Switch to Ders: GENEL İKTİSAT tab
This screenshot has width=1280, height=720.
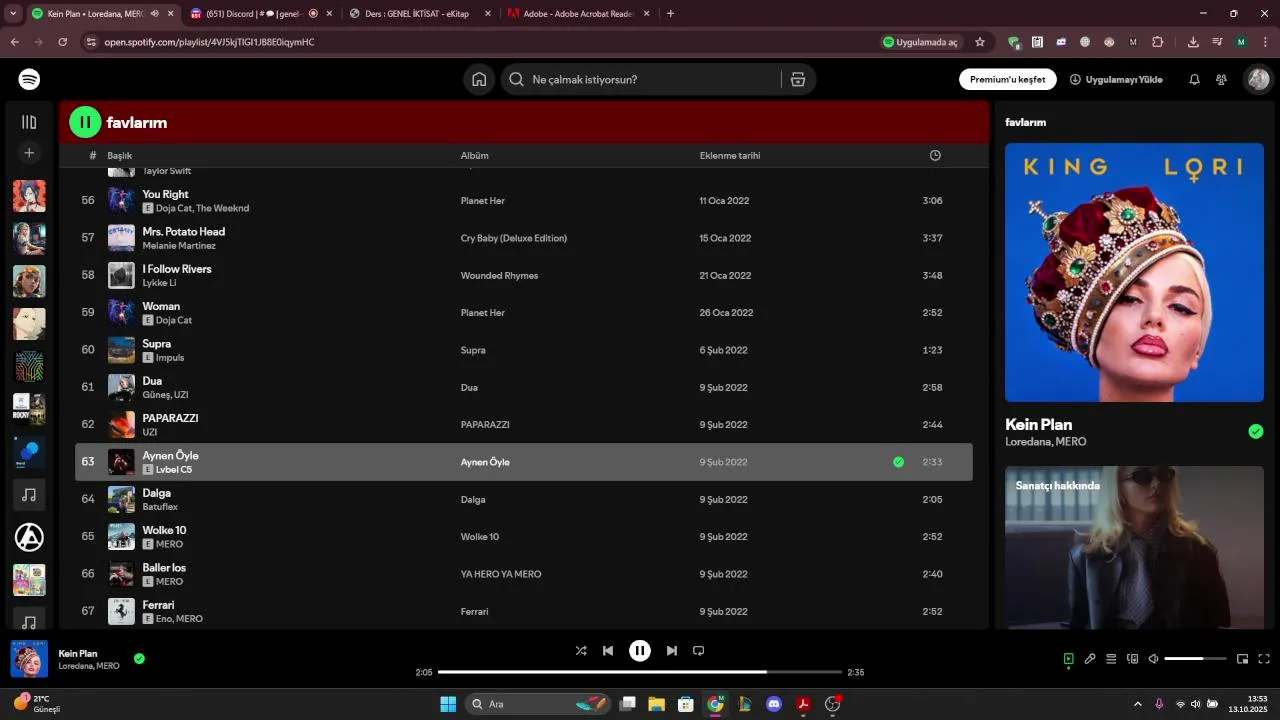click(x=420, y=14)
